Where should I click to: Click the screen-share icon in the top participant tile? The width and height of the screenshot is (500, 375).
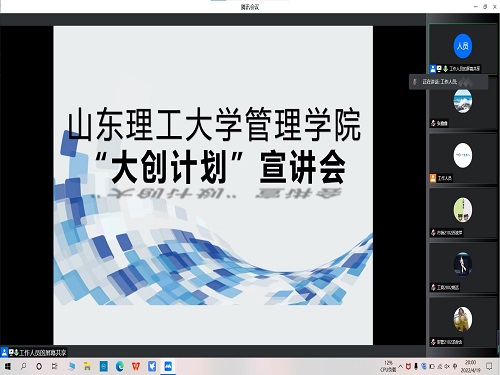pos(439,68)
